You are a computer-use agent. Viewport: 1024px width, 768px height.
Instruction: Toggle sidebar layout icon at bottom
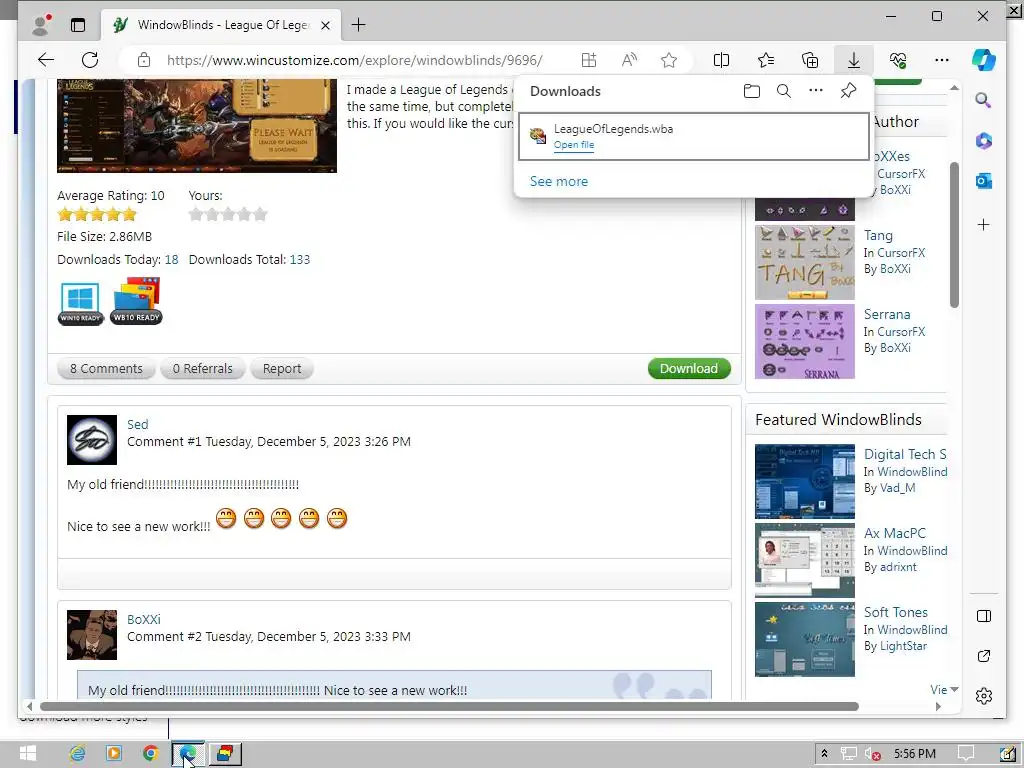(984, 616)
